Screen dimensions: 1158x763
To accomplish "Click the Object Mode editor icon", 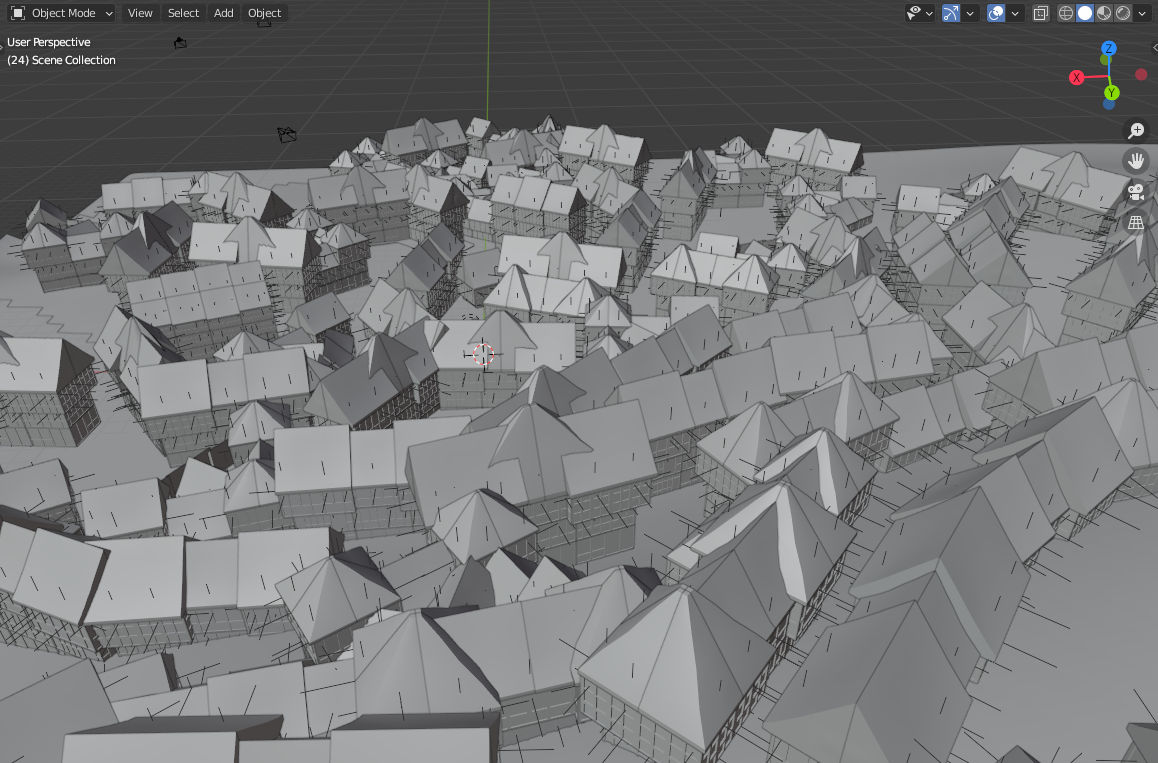I will (x=18, y=13).
